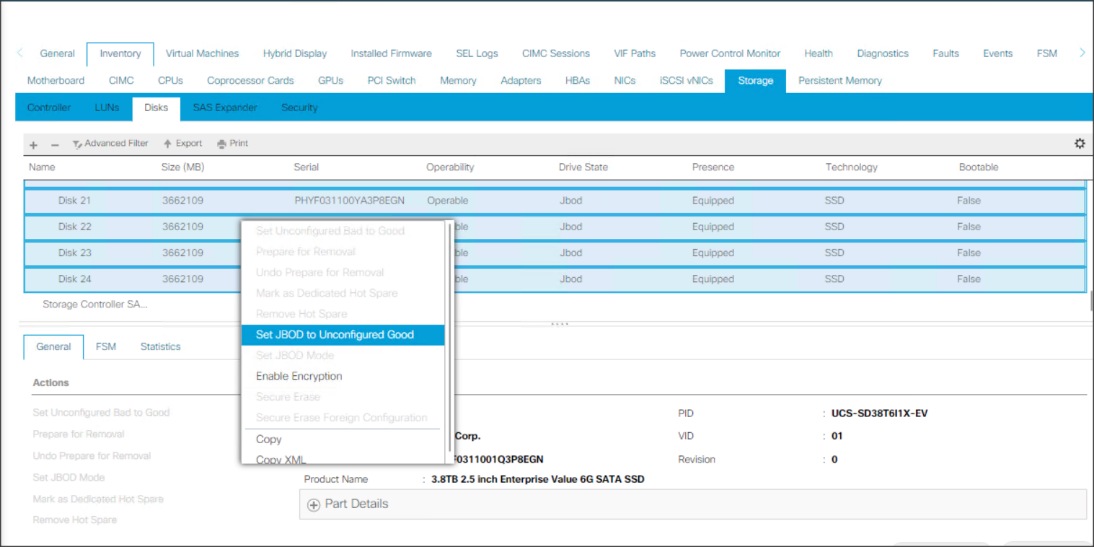The width and height of the screenshot is (1094, 547).
Task: Export the disks table
Action: point(183,143)
